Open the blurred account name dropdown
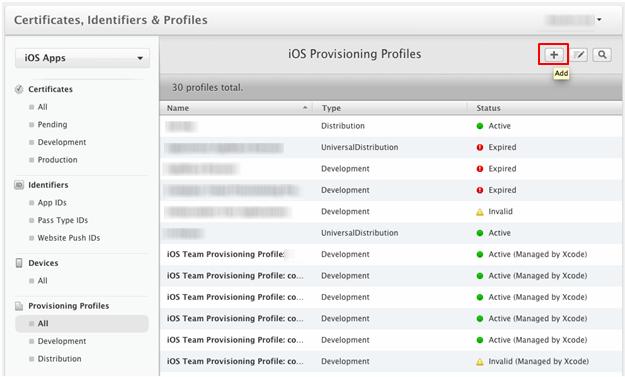 click(572, 20)
